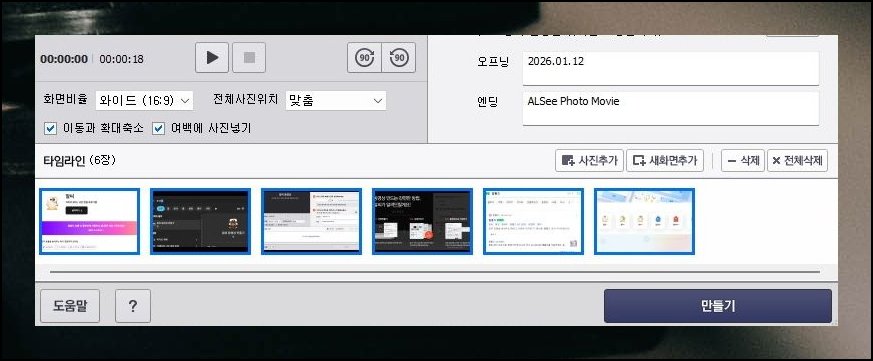Click the question mark button

[x=133, y=306]
